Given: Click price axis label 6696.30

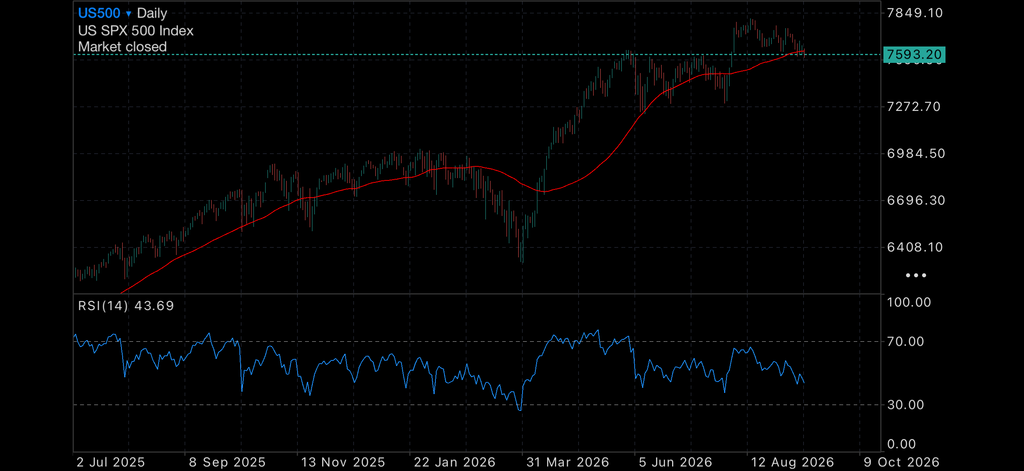Looking at the screenshot, I should (915, 200).
